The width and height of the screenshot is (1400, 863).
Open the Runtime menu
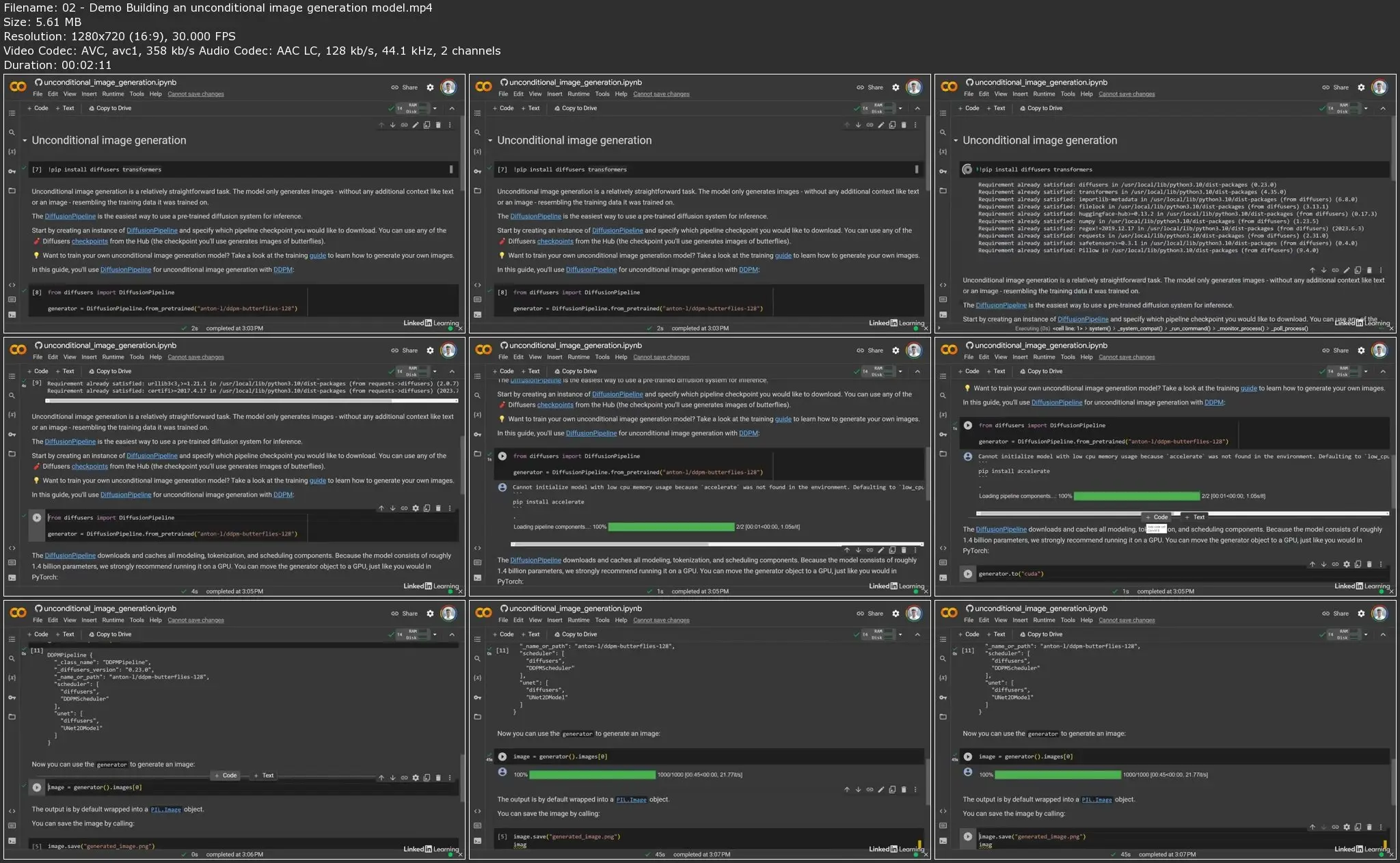click(113, 94)
